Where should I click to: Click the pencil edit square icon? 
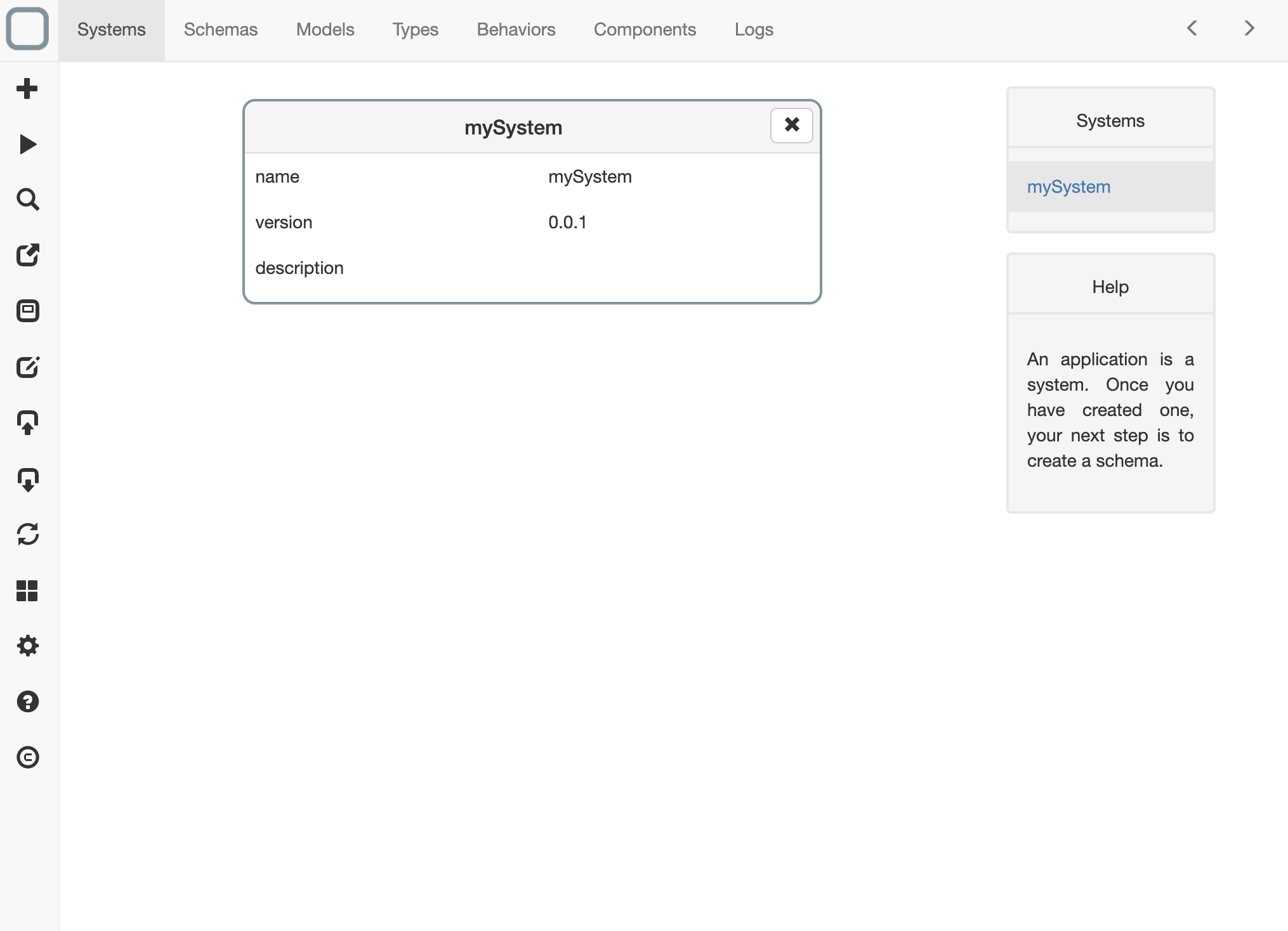point(27,367)
